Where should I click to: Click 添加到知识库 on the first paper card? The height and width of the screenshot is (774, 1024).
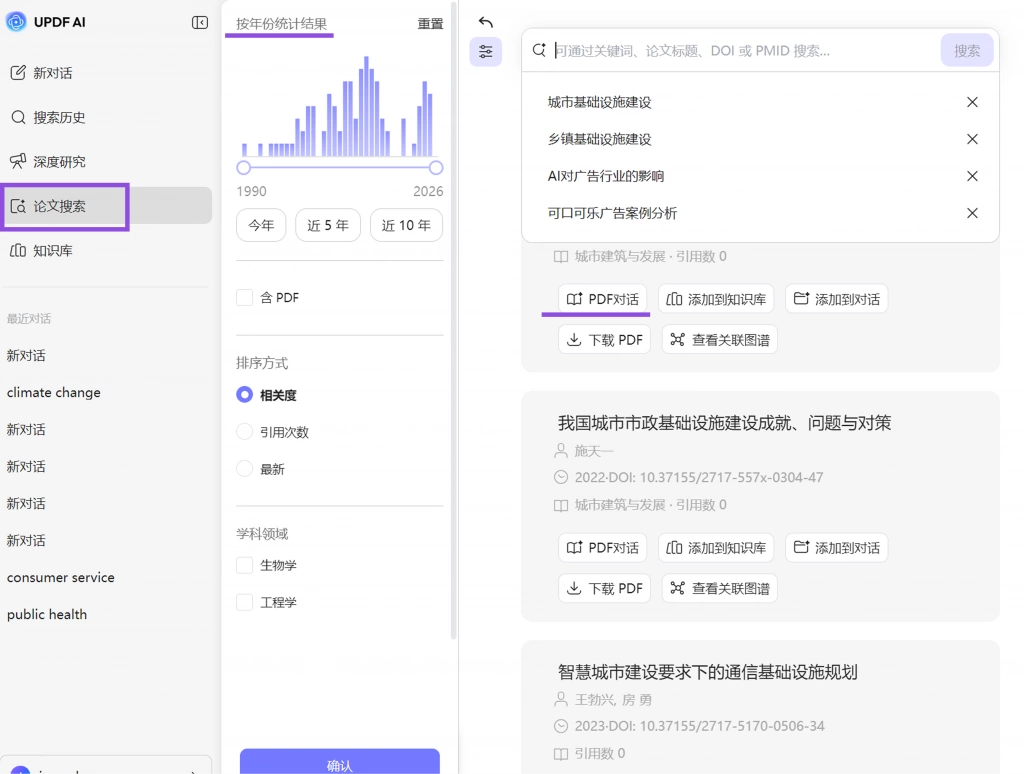tap(716, 299)
